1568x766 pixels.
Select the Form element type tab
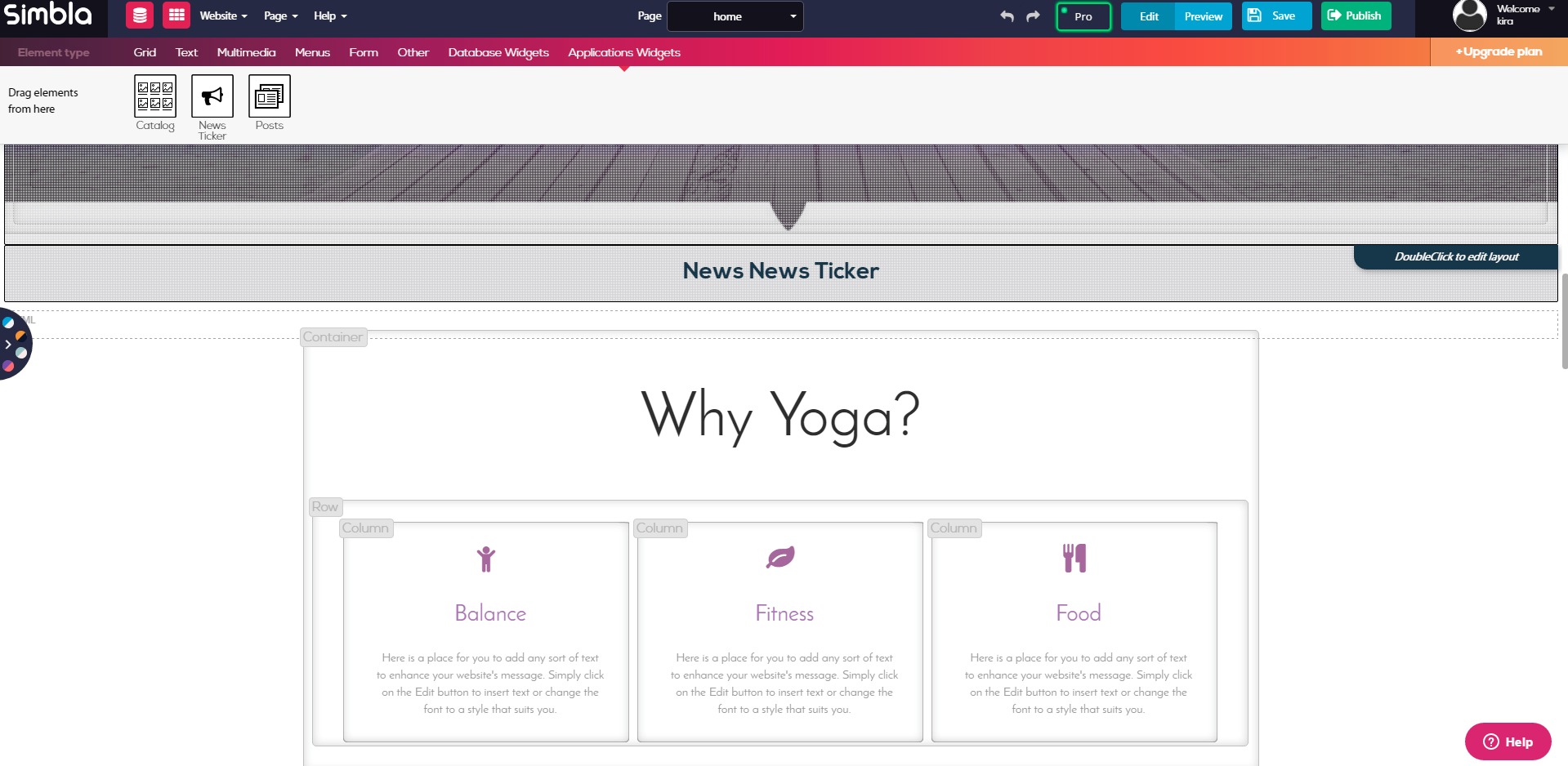[364, 52]
